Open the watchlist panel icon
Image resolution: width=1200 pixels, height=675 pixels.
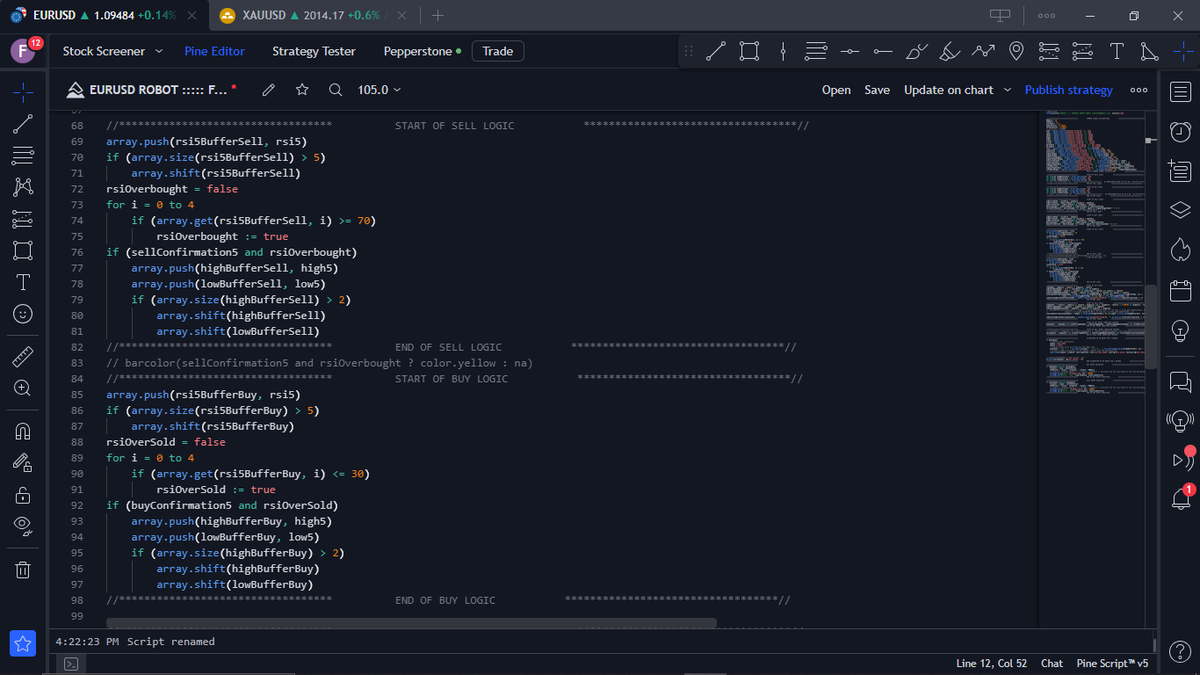[1180, 92]
